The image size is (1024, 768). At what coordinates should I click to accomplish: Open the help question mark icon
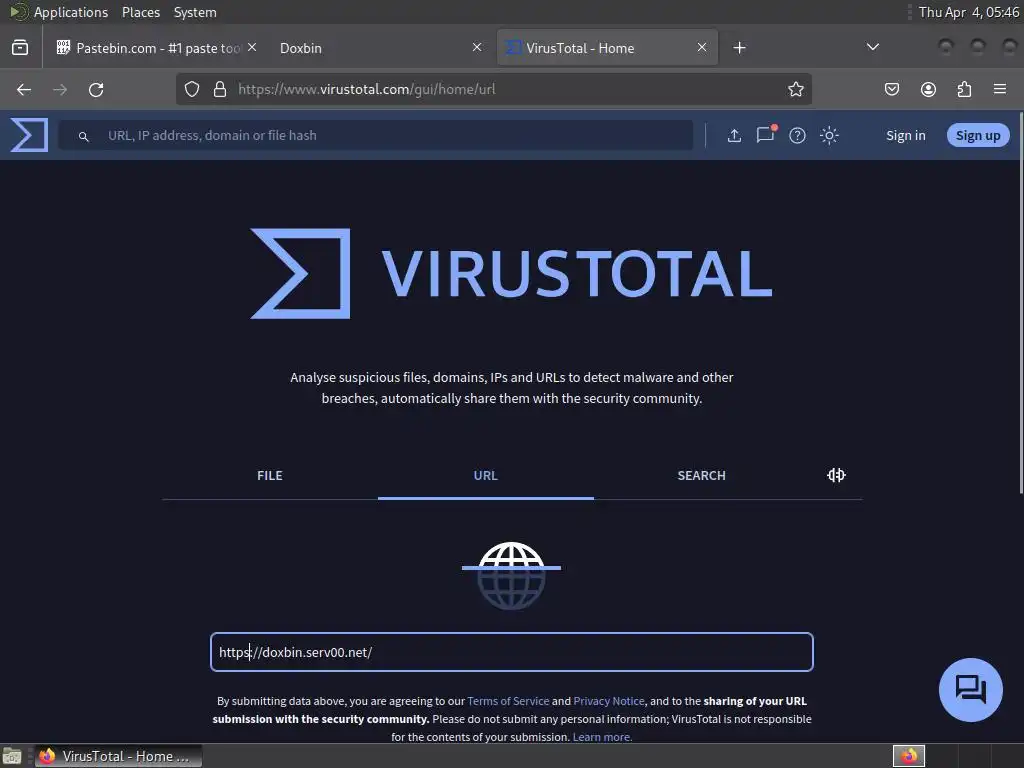coord(797,135)
